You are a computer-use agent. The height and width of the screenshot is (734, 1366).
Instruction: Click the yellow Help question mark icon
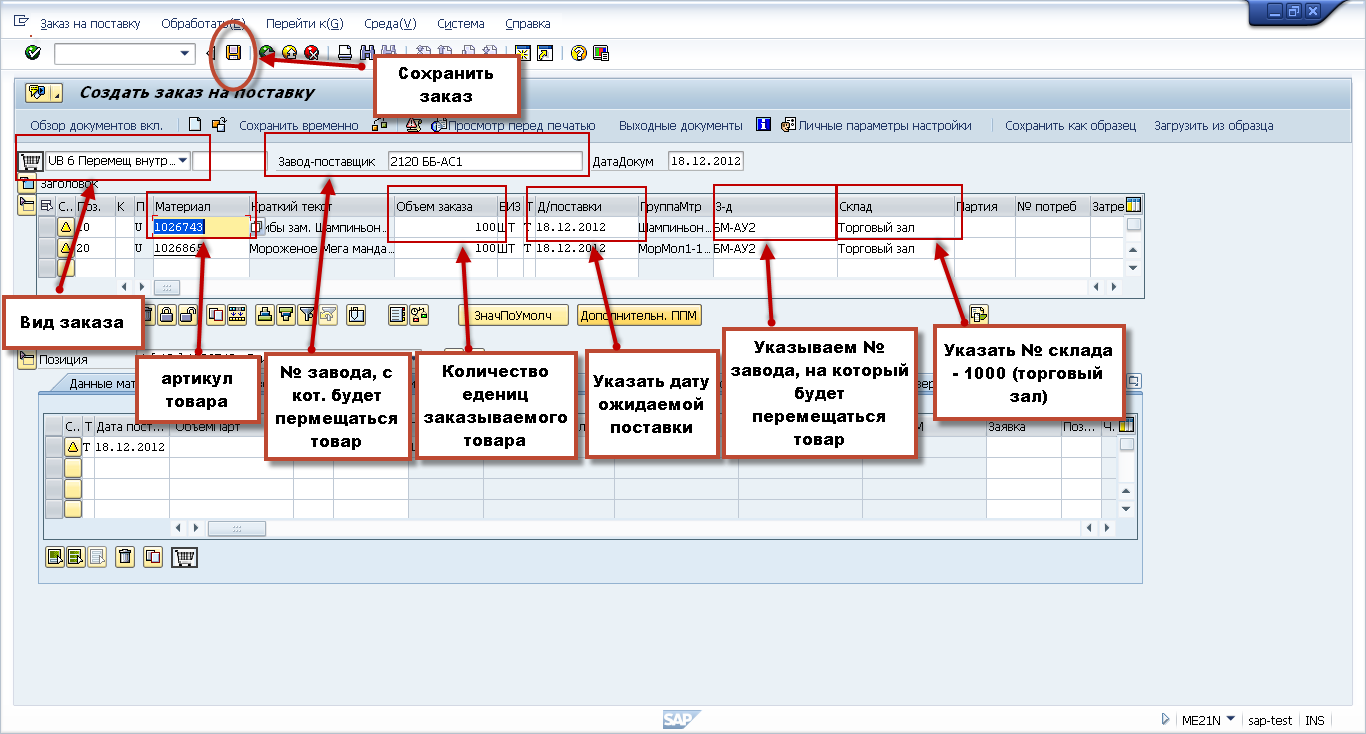tap(578, 53)
